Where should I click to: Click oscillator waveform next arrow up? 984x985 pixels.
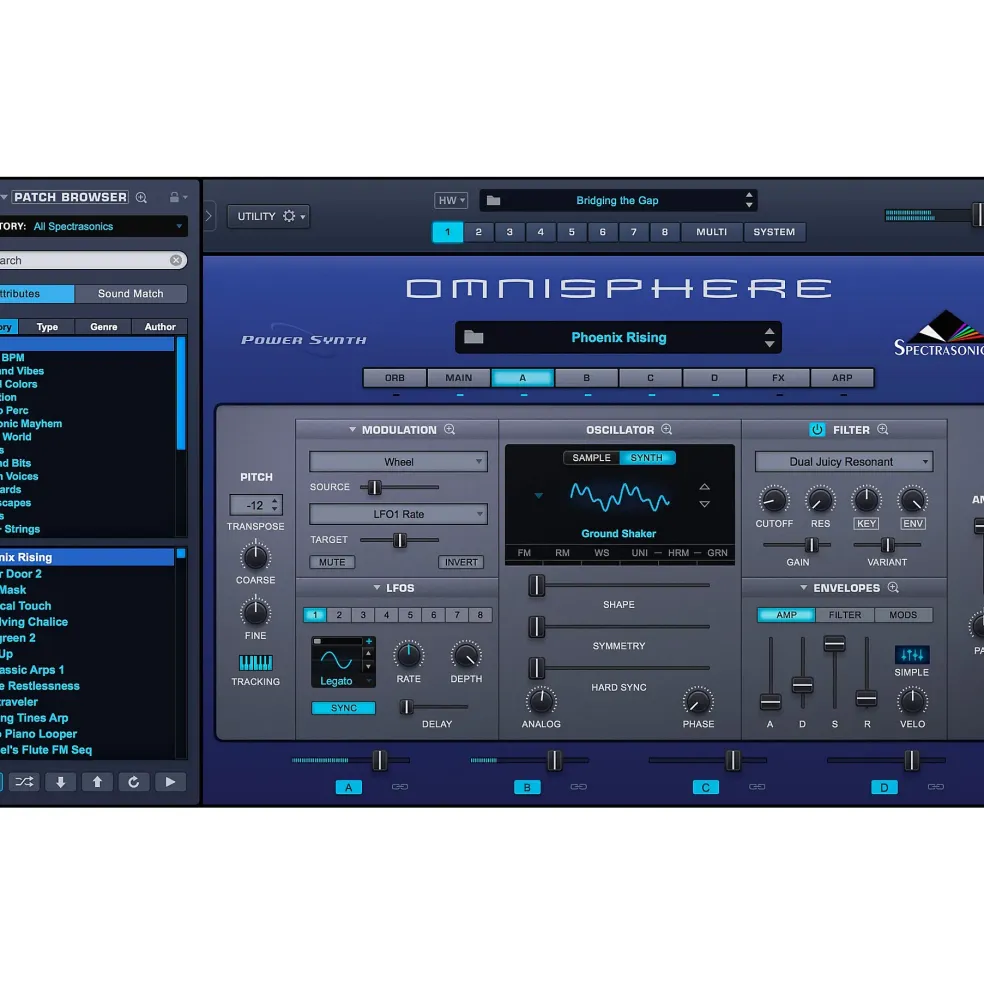pyautogui.click(x=704, y=487)
